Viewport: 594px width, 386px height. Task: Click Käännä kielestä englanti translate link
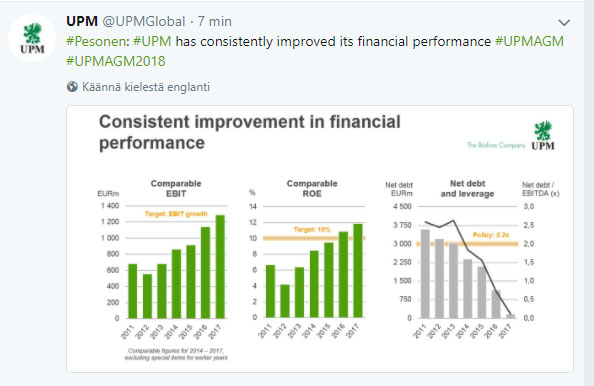146,87
